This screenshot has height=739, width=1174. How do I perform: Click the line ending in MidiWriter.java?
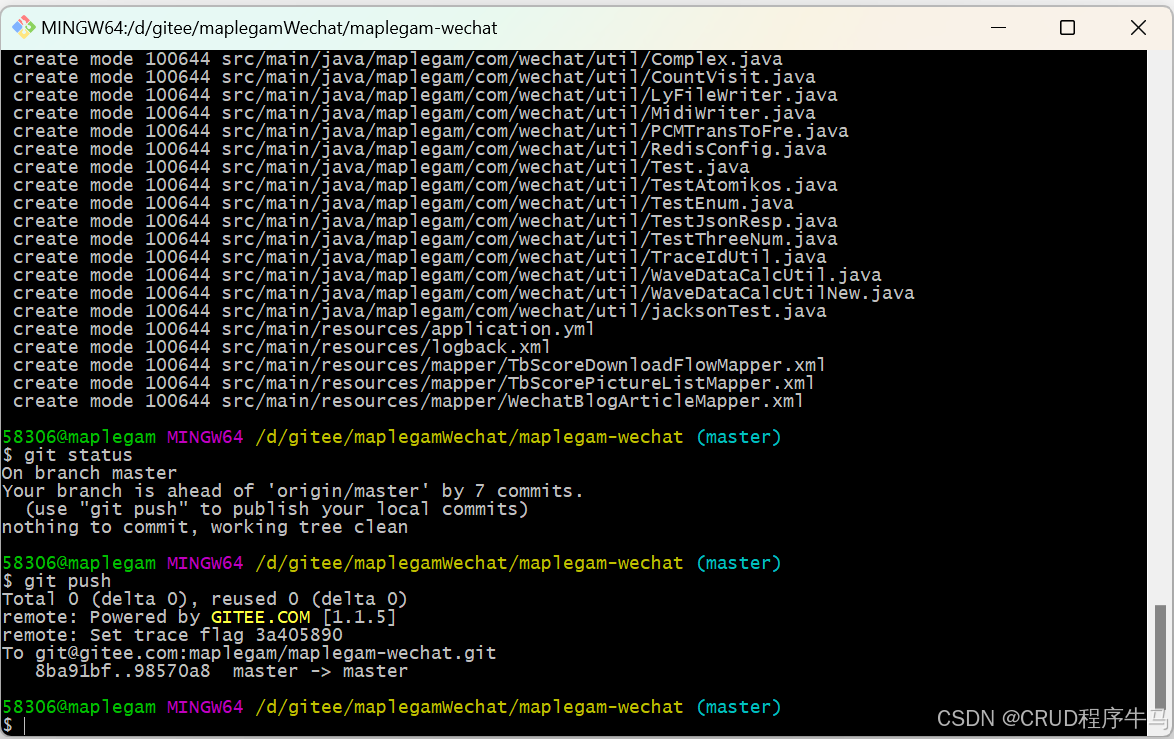click(x=414, y=113)
